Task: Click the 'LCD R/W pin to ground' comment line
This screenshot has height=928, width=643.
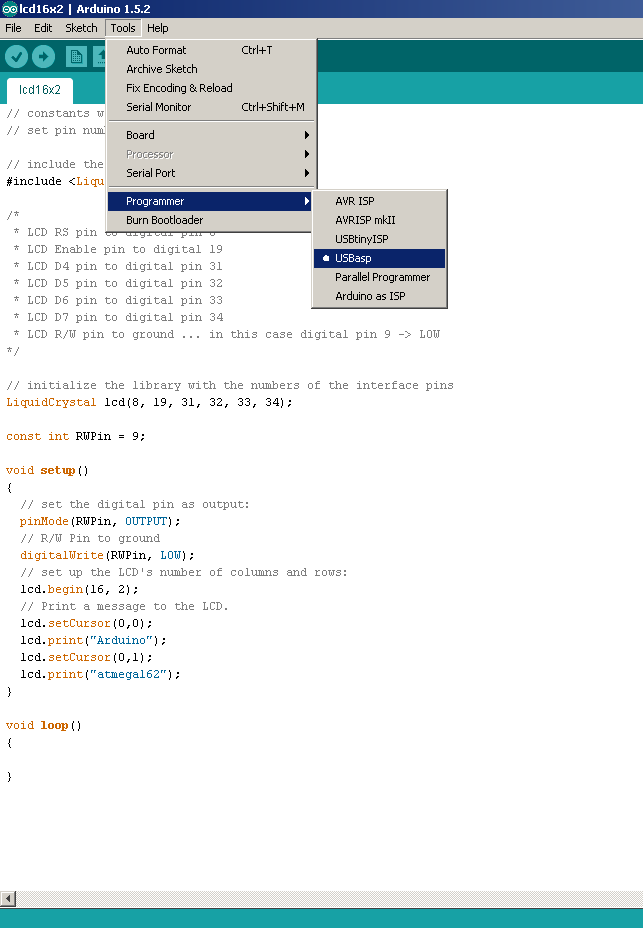Action: coord(226,334)
